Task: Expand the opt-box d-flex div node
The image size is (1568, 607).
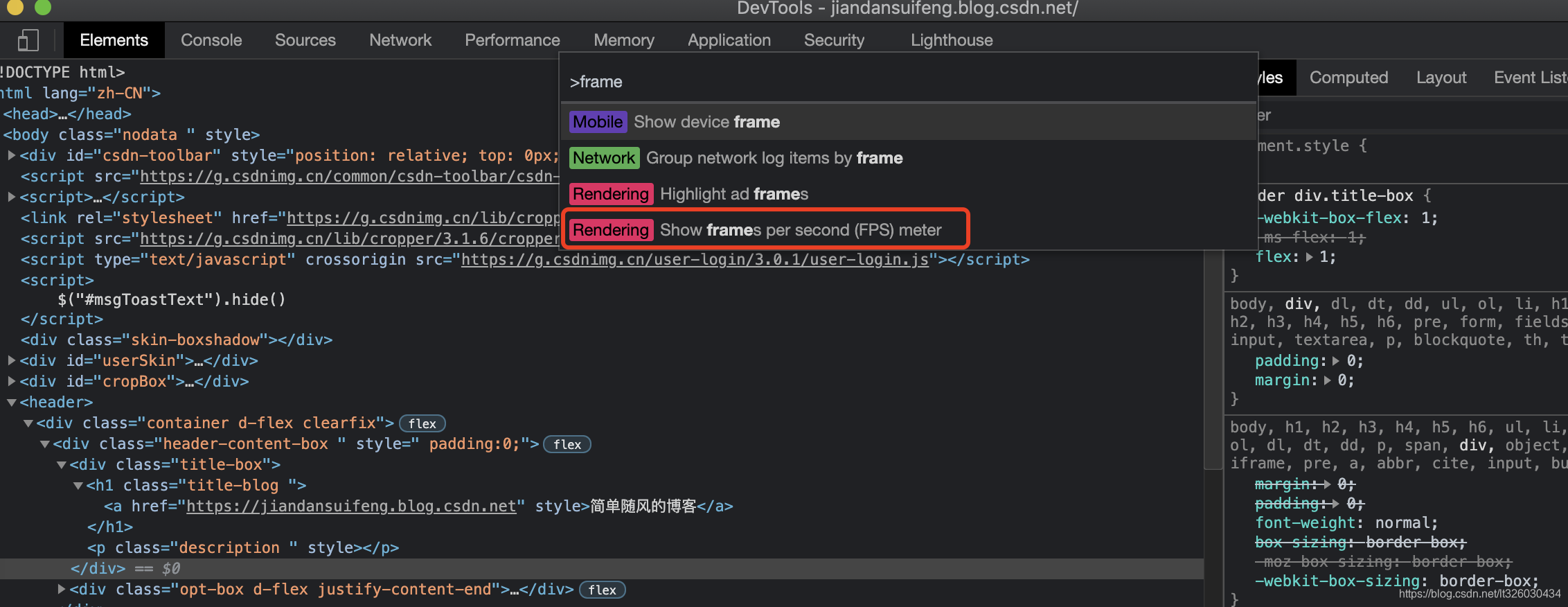Action: (62, 589)
